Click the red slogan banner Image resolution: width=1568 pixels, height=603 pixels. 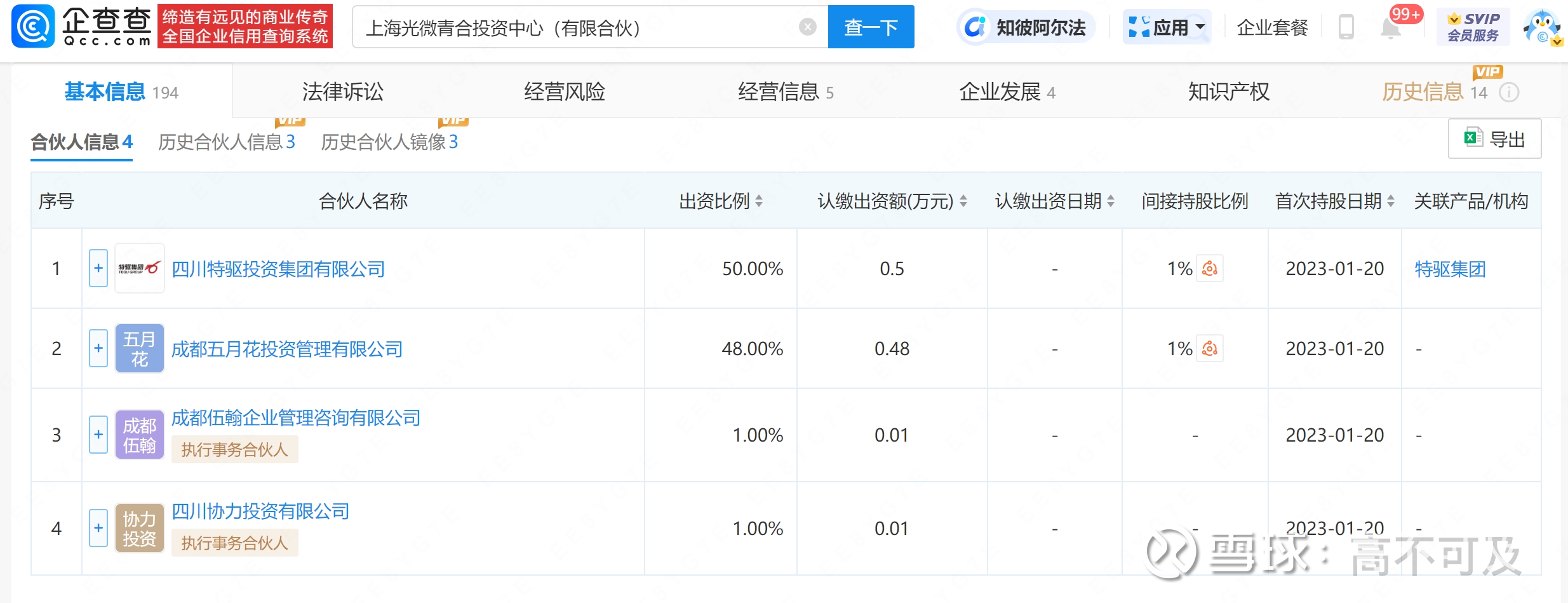[x=245, y=26]
